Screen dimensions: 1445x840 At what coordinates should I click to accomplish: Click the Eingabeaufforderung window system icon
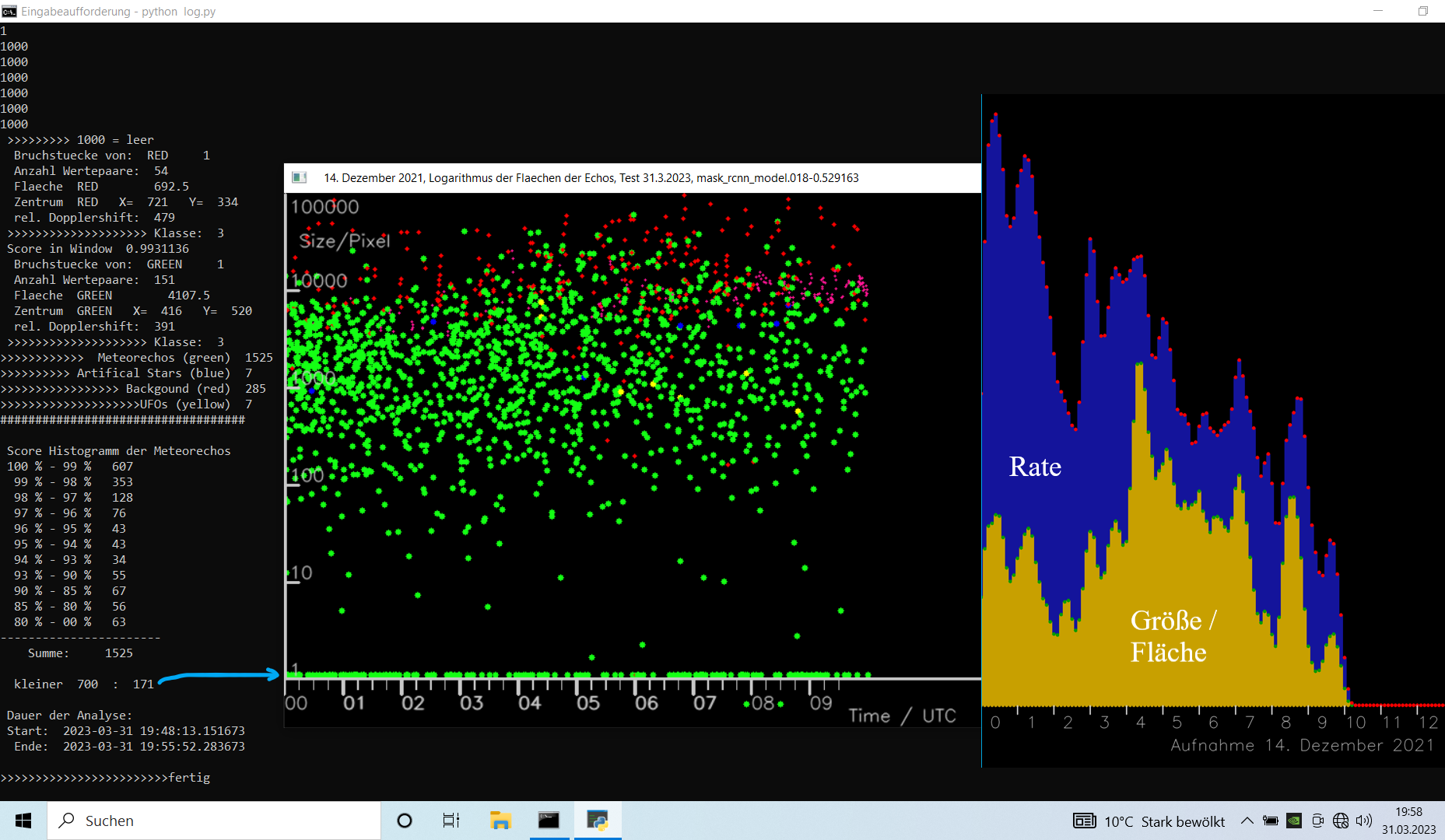[x=9, y=11]
